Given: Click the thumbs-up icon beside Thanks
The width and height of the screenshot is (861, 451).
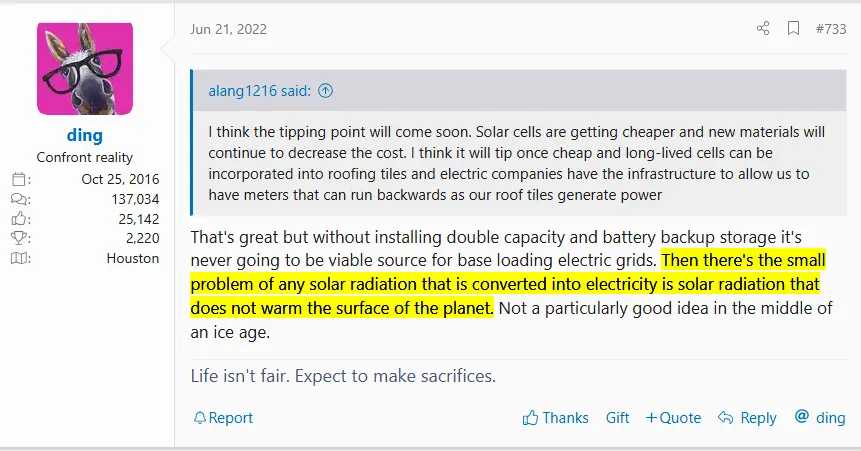Looking at the screenshot, I should 530,418.
